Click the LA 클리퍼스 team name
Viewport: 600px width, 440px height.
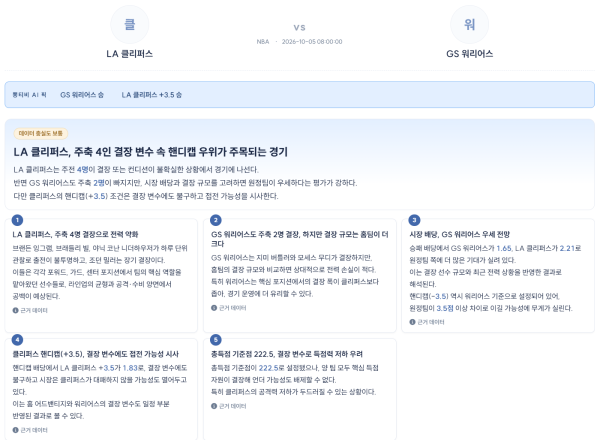[129, 54]
